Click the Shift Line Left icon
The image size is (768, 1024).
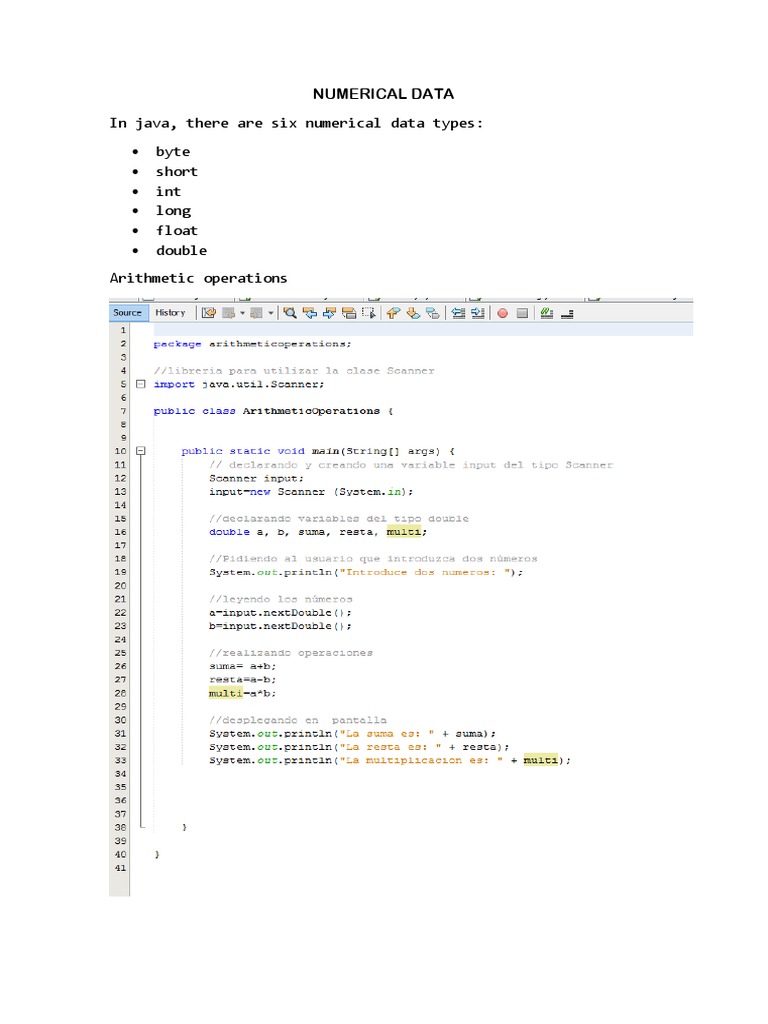click(x=458, y=313)
